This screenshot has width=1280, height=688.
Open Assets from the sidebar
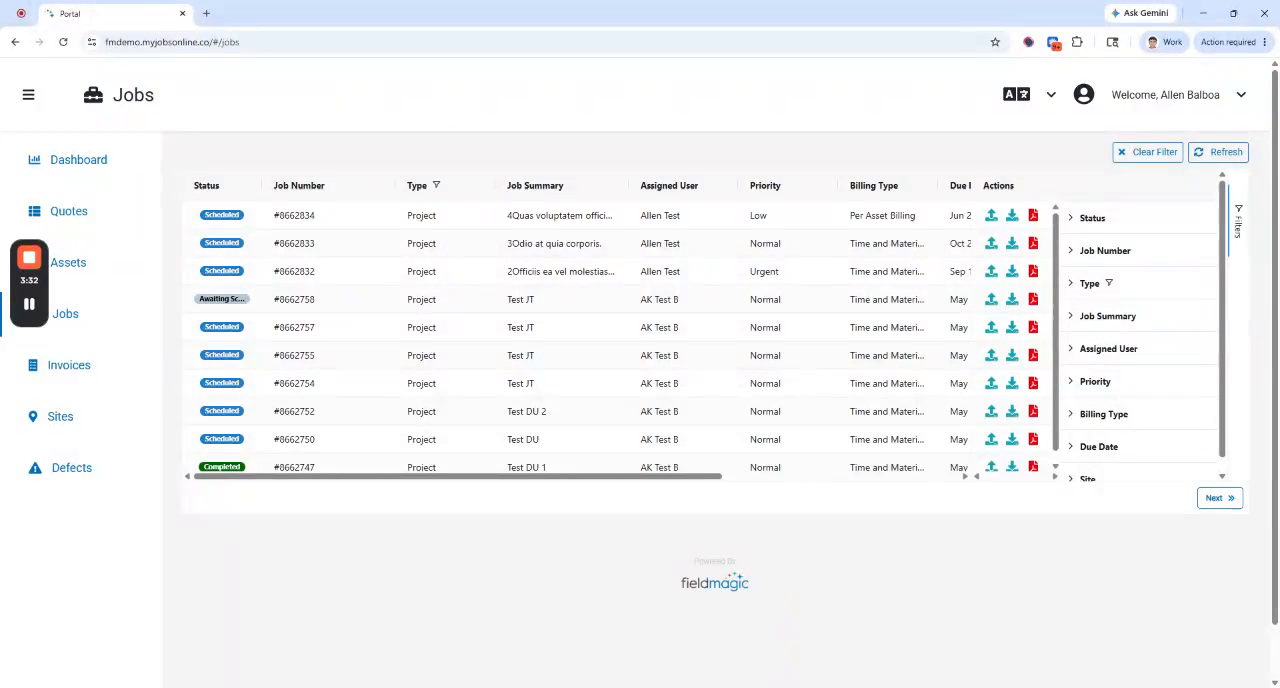pyautogui.click(x=68, y=262)
